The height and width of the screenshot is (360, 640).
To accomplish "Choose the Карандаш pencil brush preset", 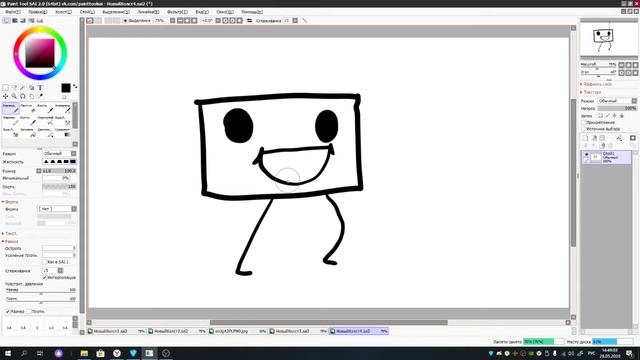I will (x=11, y=108).
